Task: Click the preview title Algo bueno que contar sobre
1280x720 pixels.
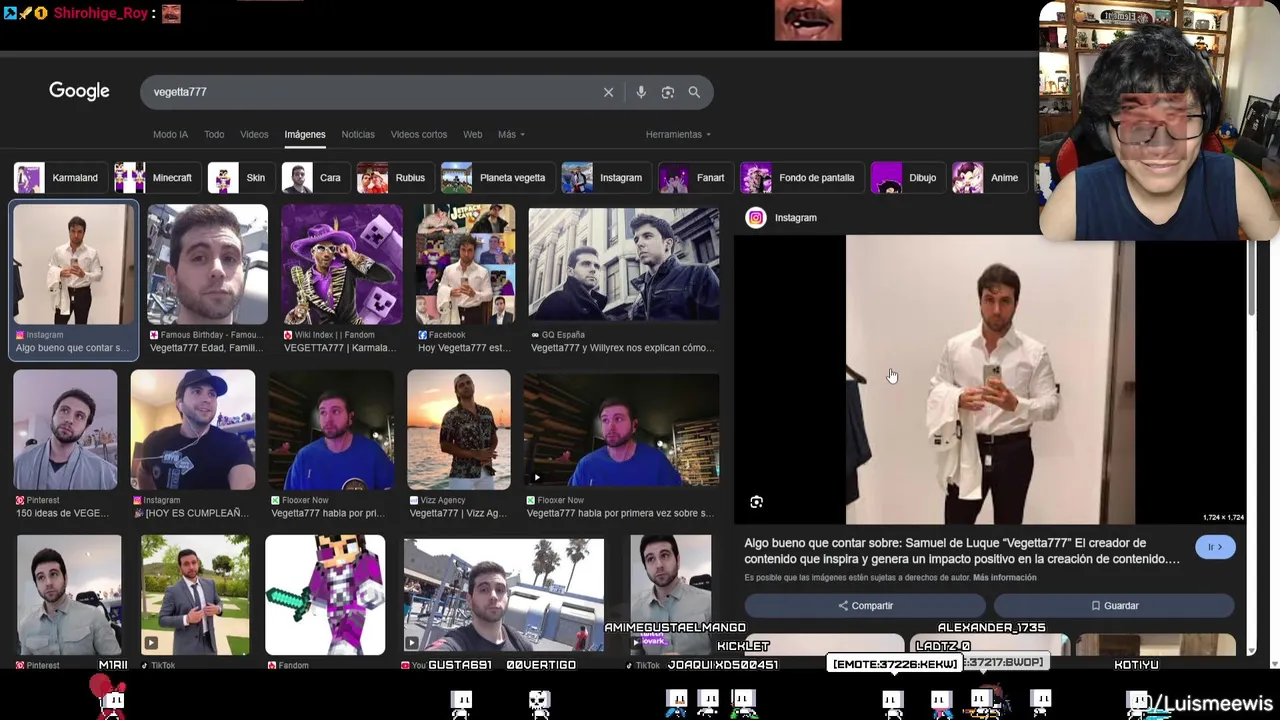Action: point(962,551)
